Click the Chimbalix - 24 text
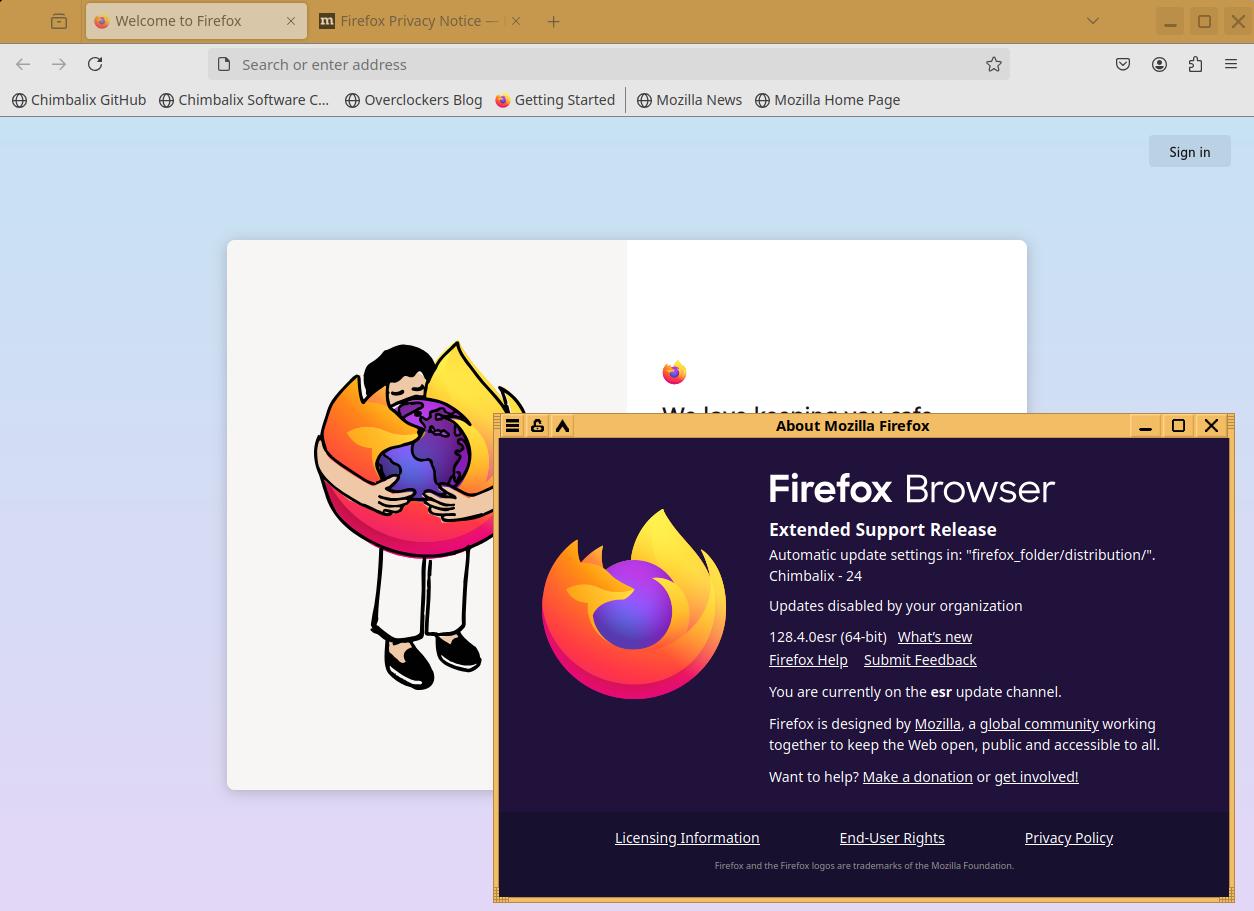 [x=815, y=576]
